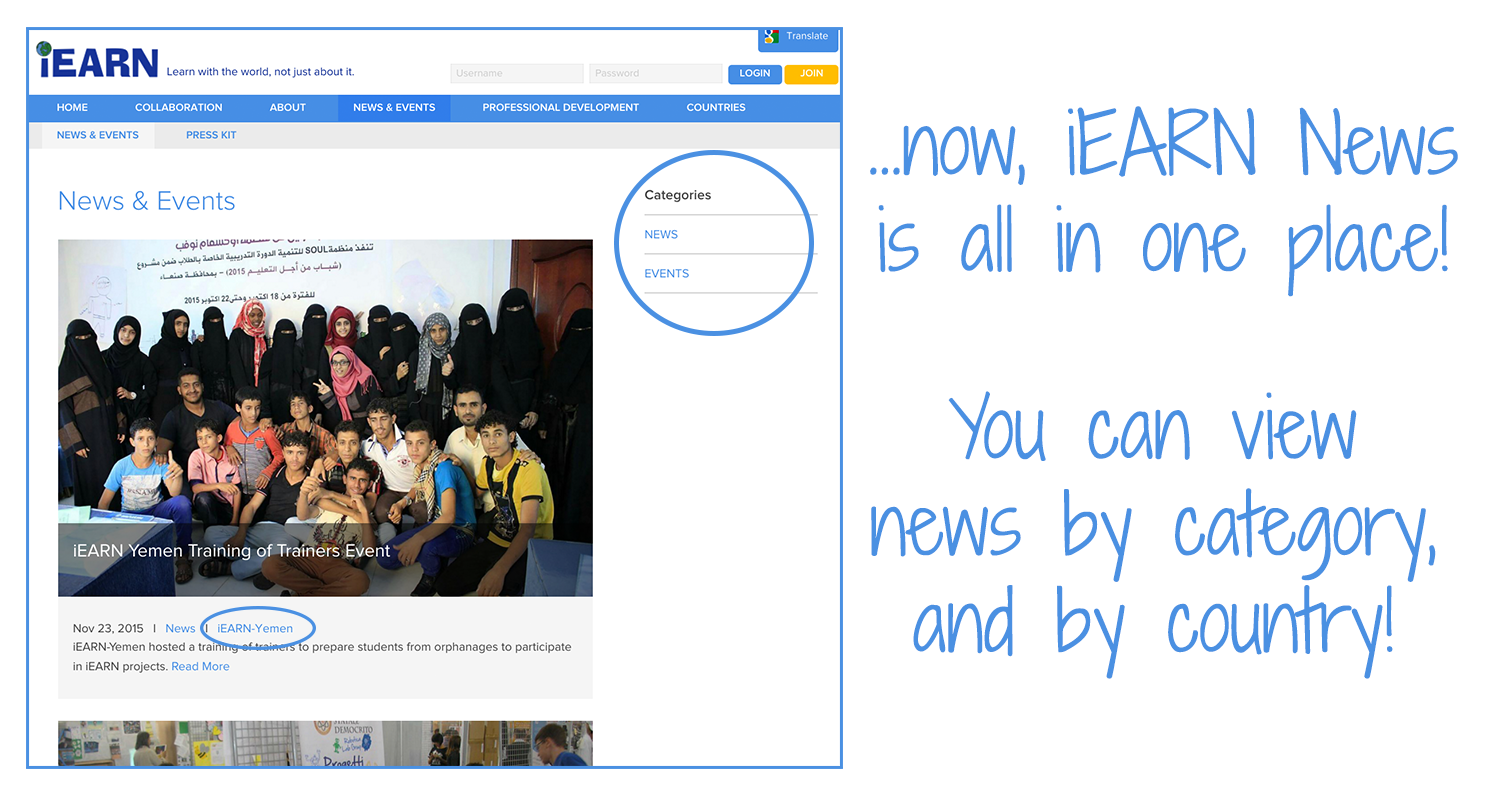
Task: Click the iEARN logo
Action: pos(97,60)
